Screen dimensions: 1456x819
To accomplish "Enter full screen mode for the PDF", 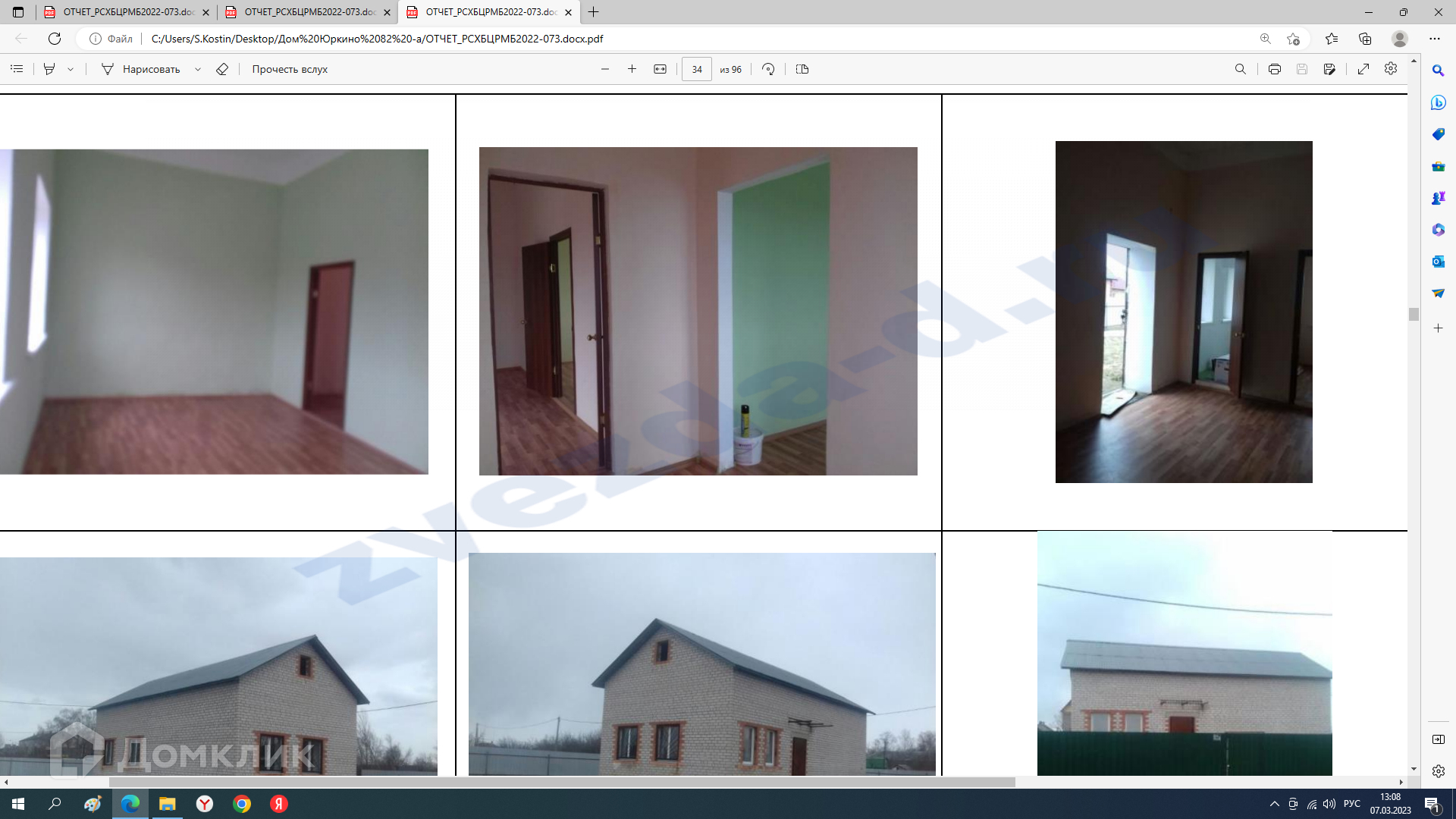I will [1363, 69].
